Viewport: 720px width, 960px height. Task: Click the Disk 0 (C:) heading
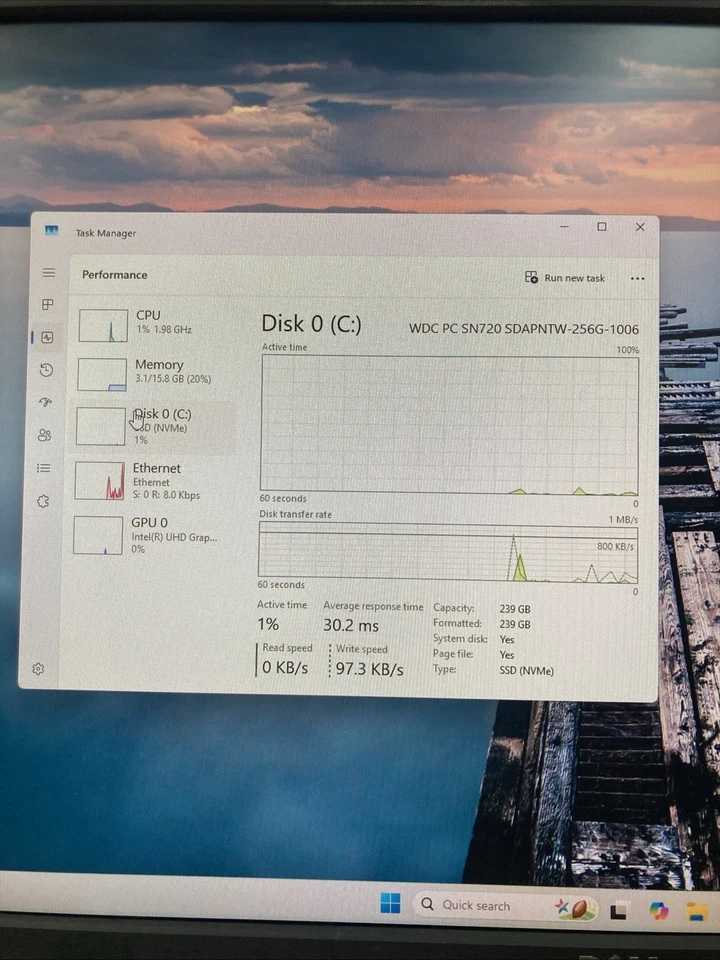click(312, 323)
